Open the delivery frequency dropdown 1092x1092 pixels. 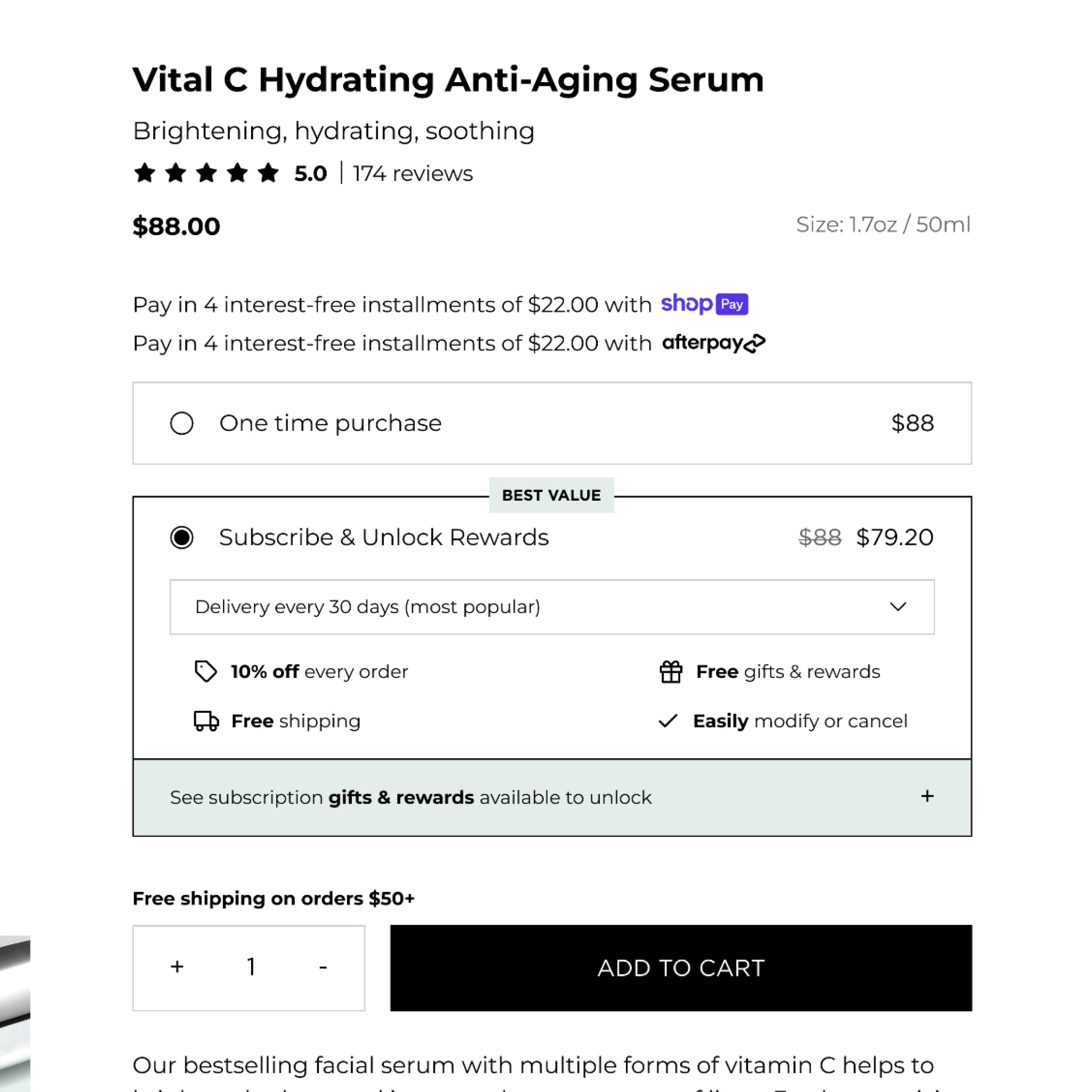[552, 607]
